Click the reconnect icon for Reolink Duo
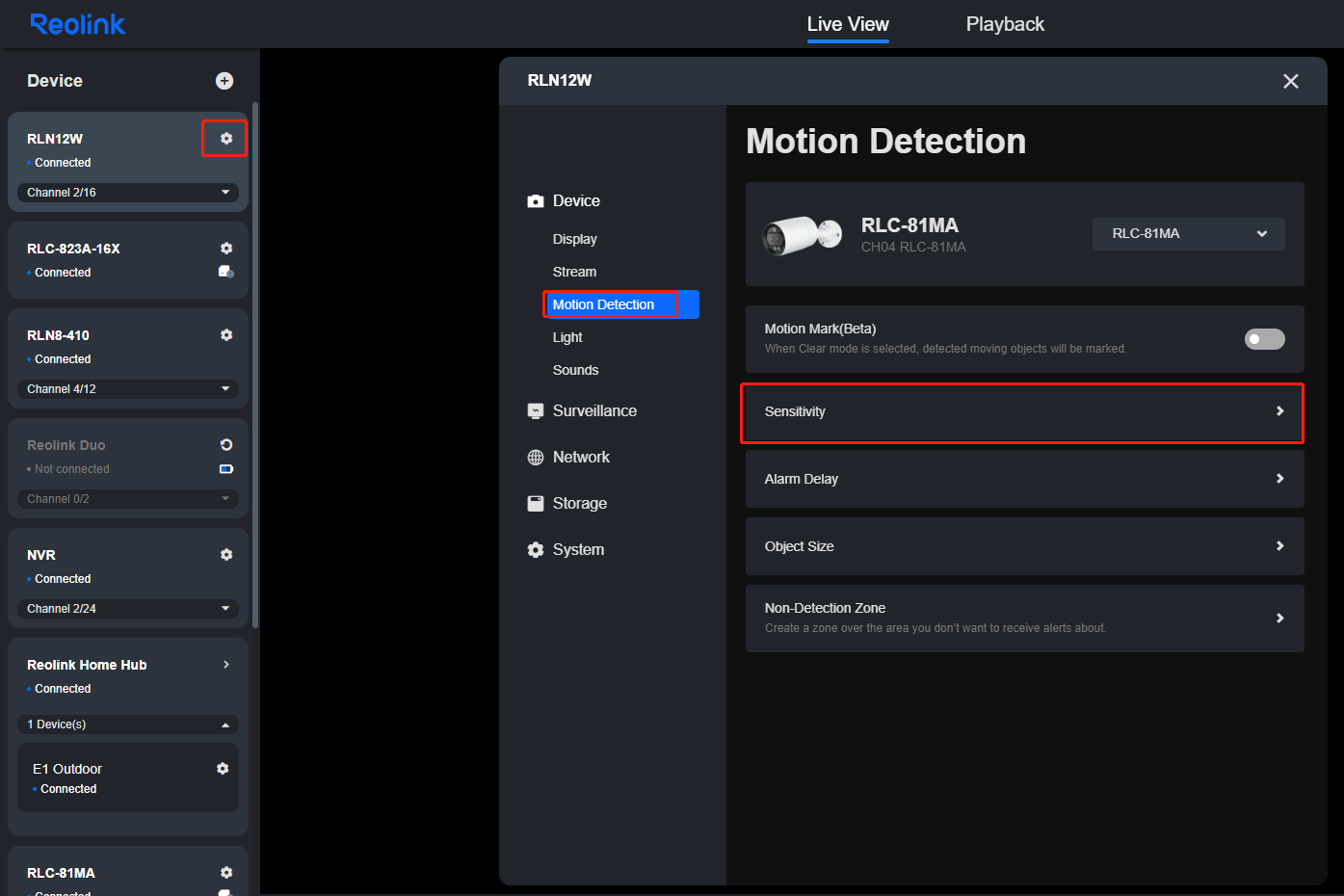1344x896 pixels. click(226, 445)
